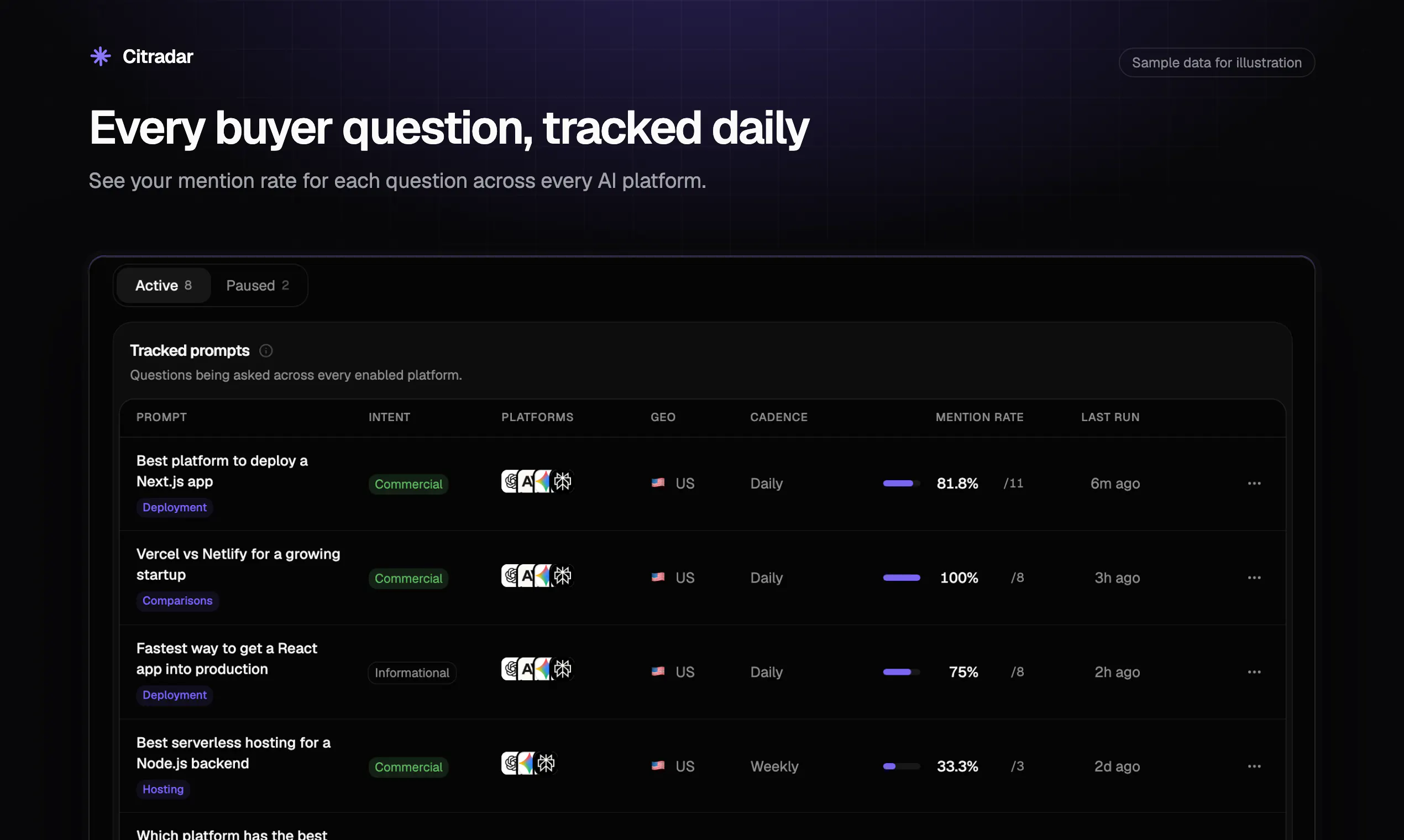Click the '6m ago' last run value

(1115, 484)
